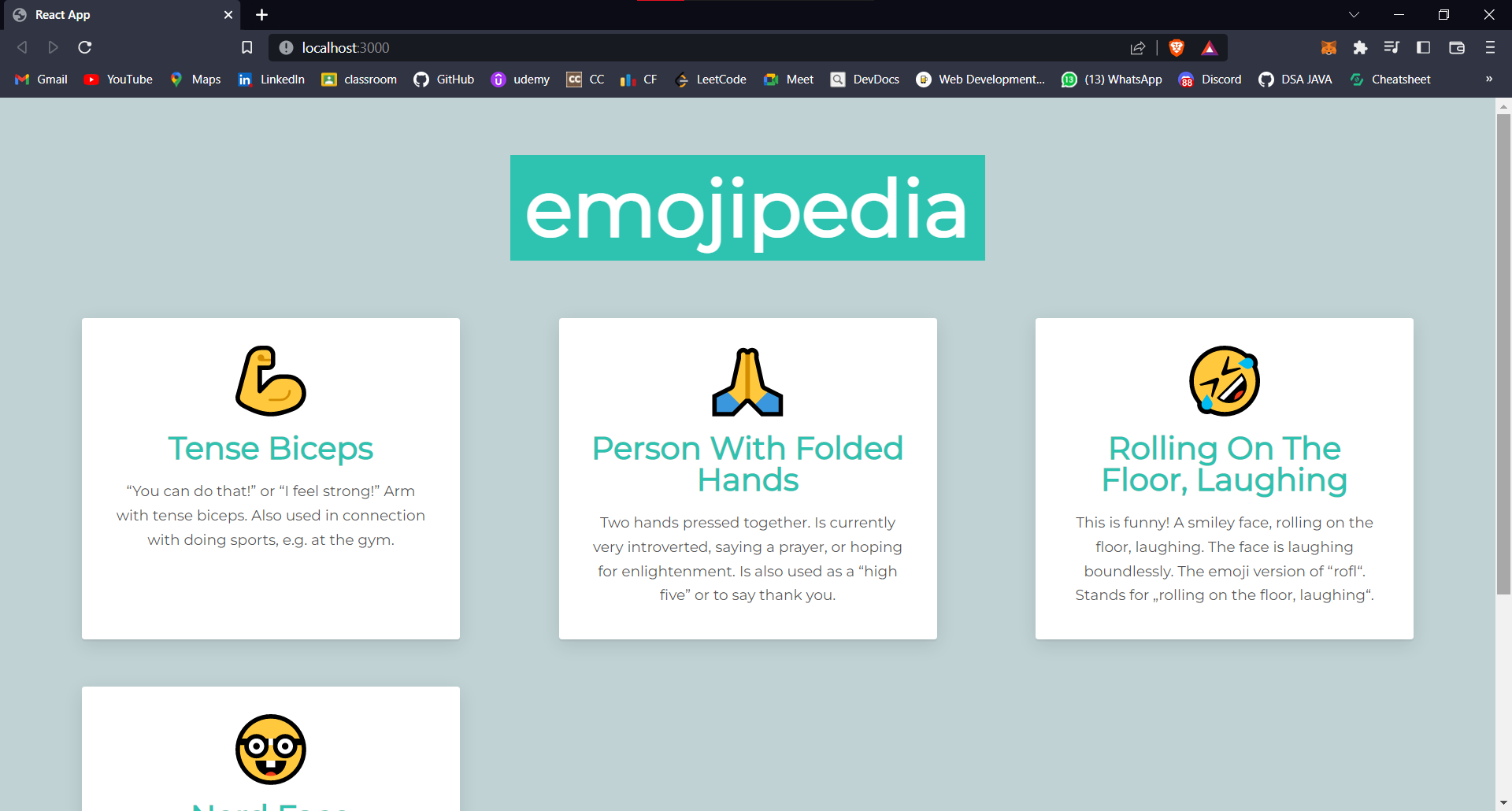This screenshot has height=811, width=1512.
Task: Click the Brave Shields icon
Action: point(1176,48)
